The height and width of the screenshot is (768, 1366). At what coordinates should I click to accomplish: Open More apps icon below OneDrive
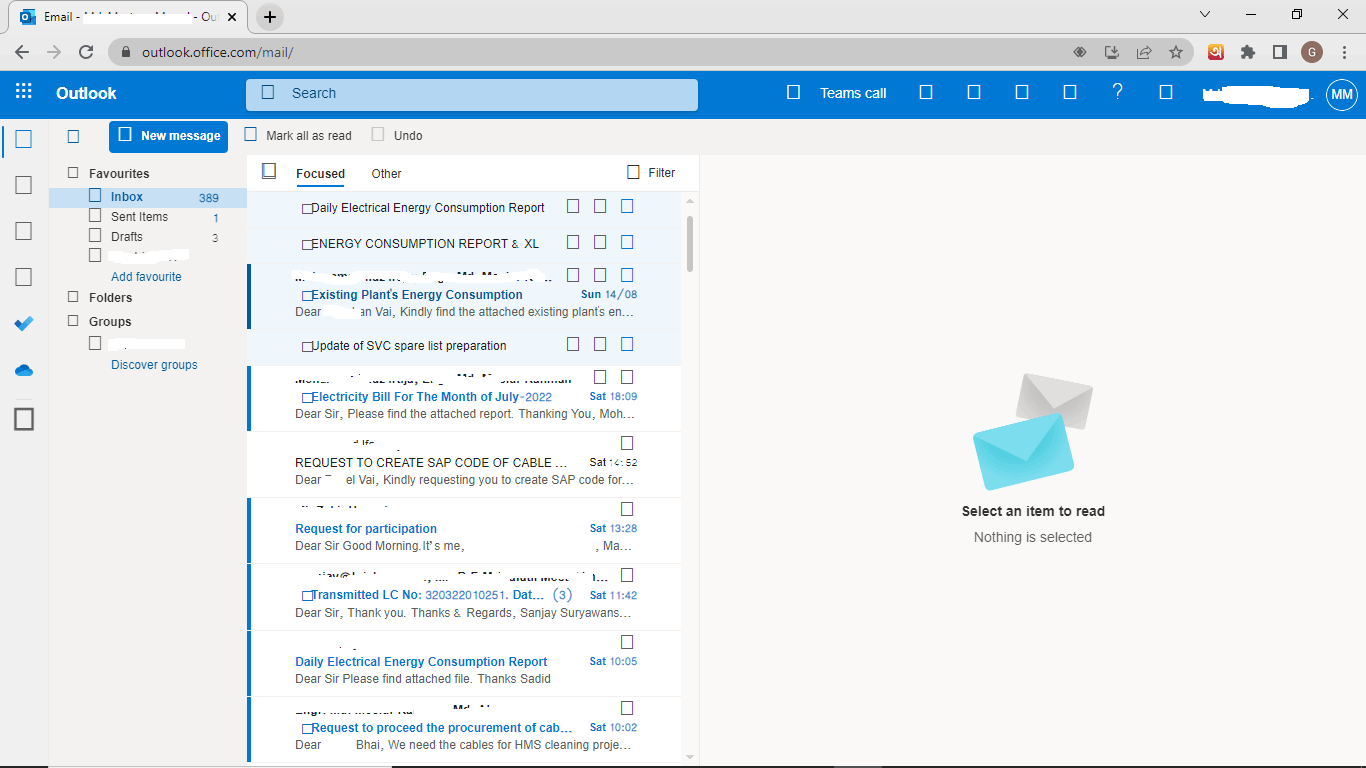coord(24,419)
